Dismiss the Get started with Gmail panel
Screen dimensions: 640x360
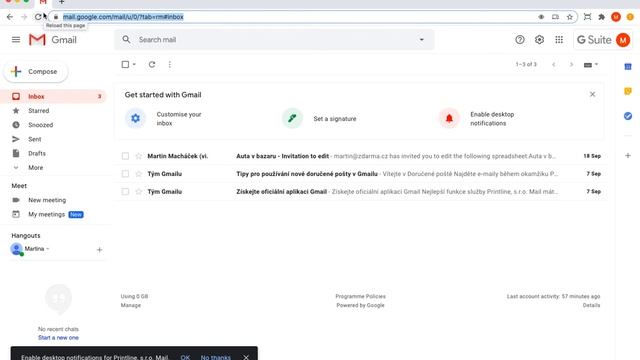tap(593, 94)
